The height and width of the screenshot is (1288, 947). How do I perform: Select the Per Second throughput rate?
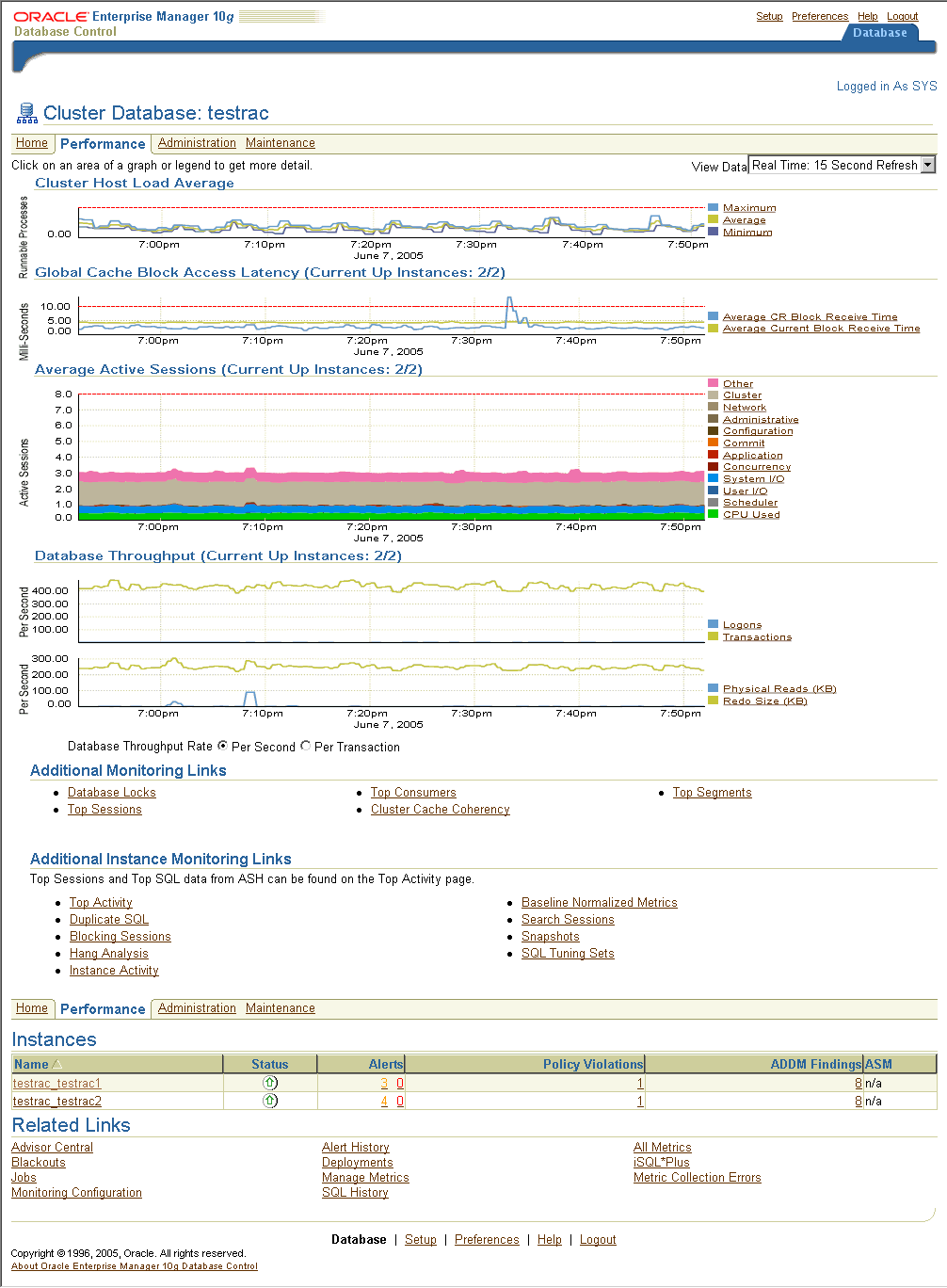[x=223, y=746]
